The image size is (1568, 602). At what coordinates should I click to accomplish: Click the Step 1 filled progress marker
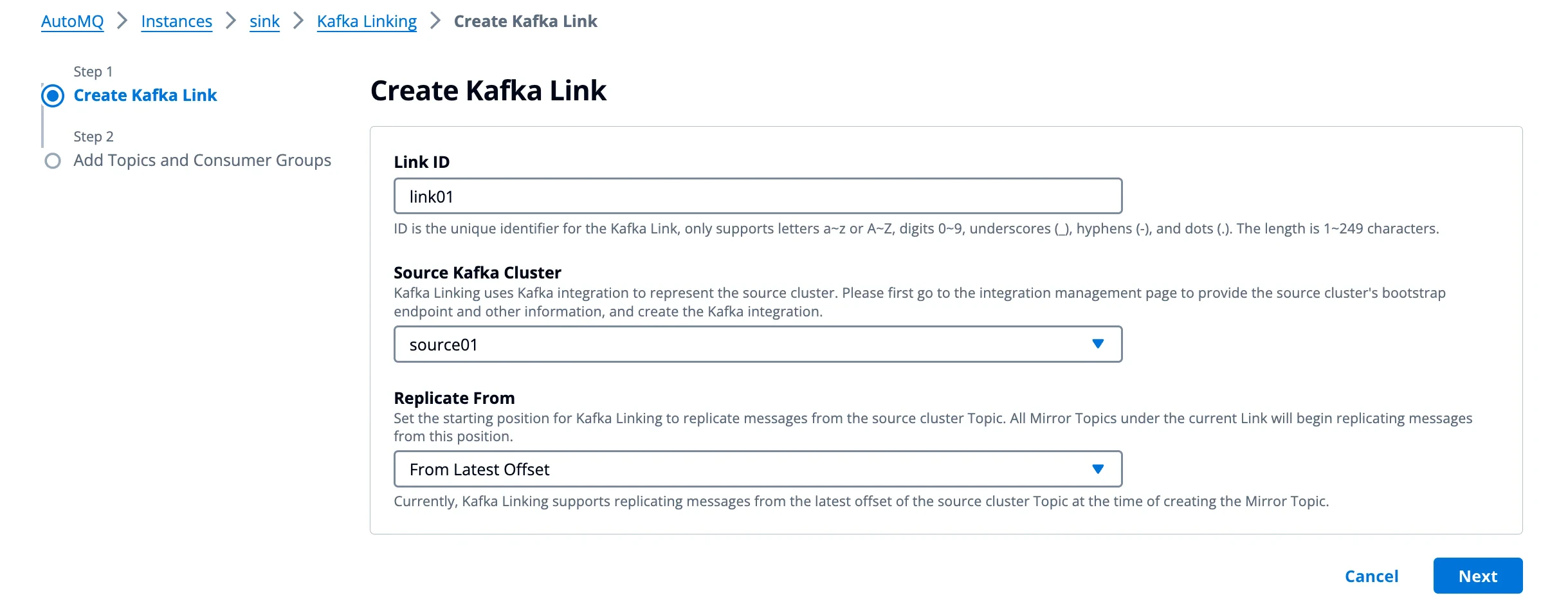[53, 95]
